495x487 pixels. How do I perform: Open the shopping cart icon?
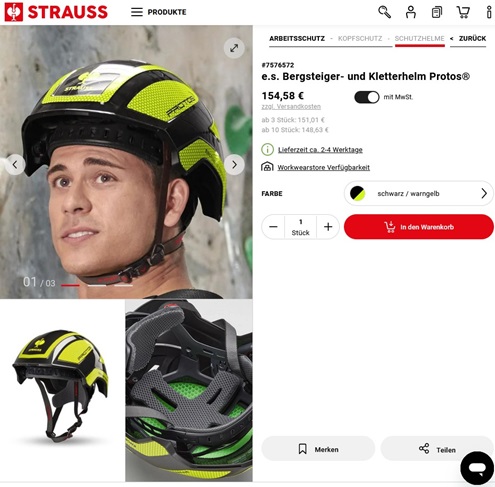463,12
